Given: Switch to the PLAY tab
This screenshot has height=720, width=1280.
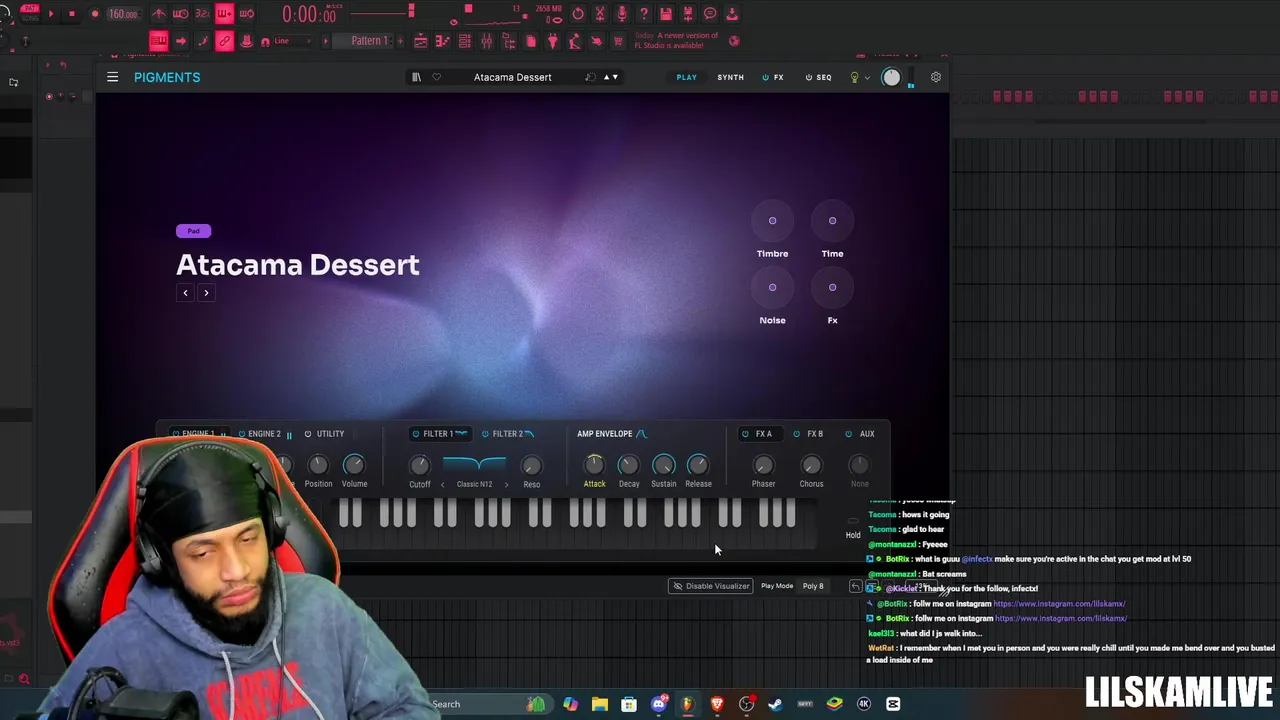Looking at the screenshot, I should [x=686, y=77].
